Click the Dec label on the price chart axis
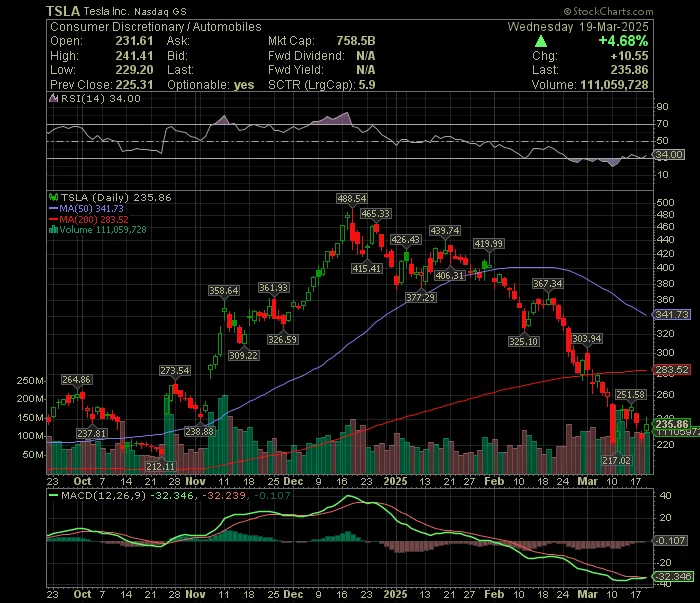Image resolution: width=700 pixels, height=603 pixels. pos(293,482)
